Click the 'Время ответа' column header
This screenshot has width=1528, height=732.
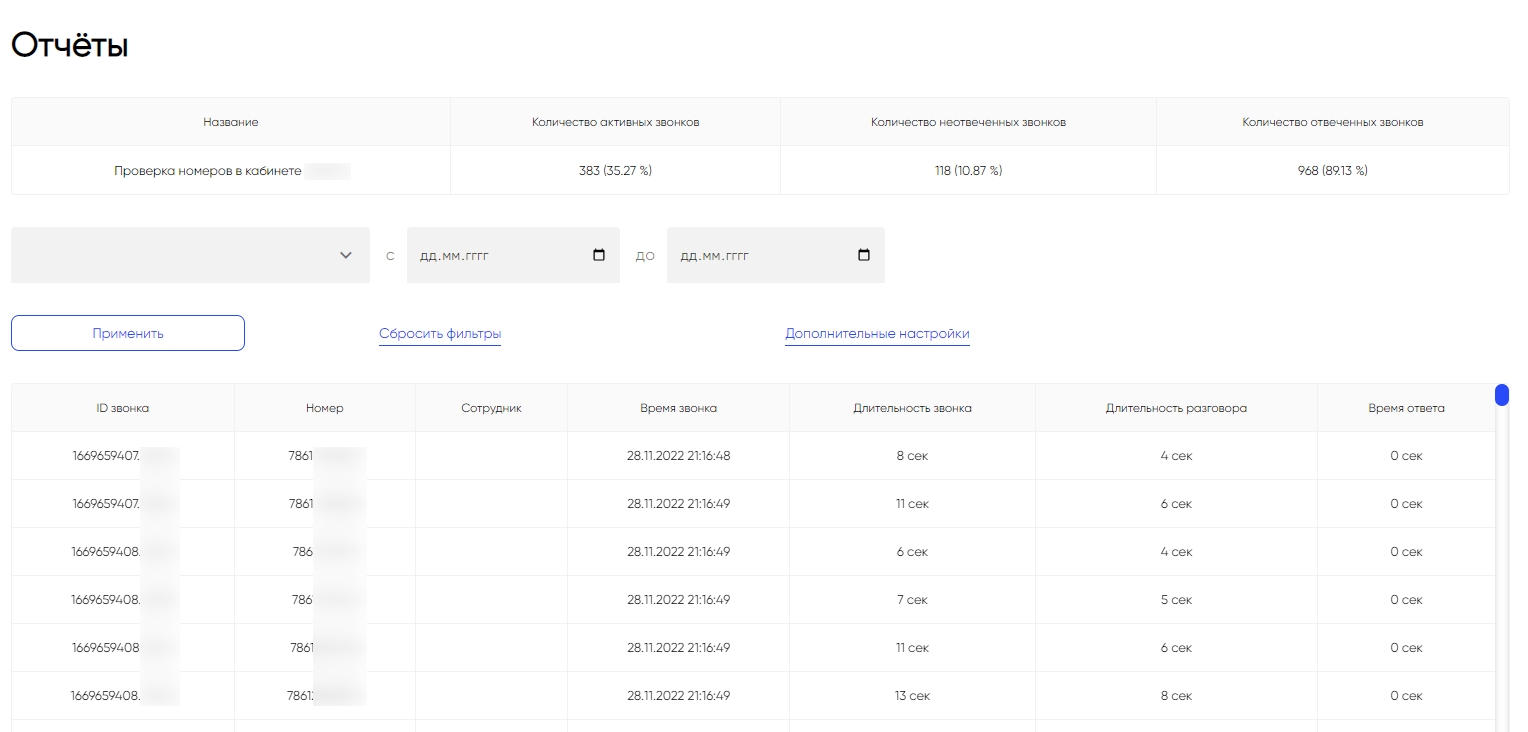[x=1406, y=408]
